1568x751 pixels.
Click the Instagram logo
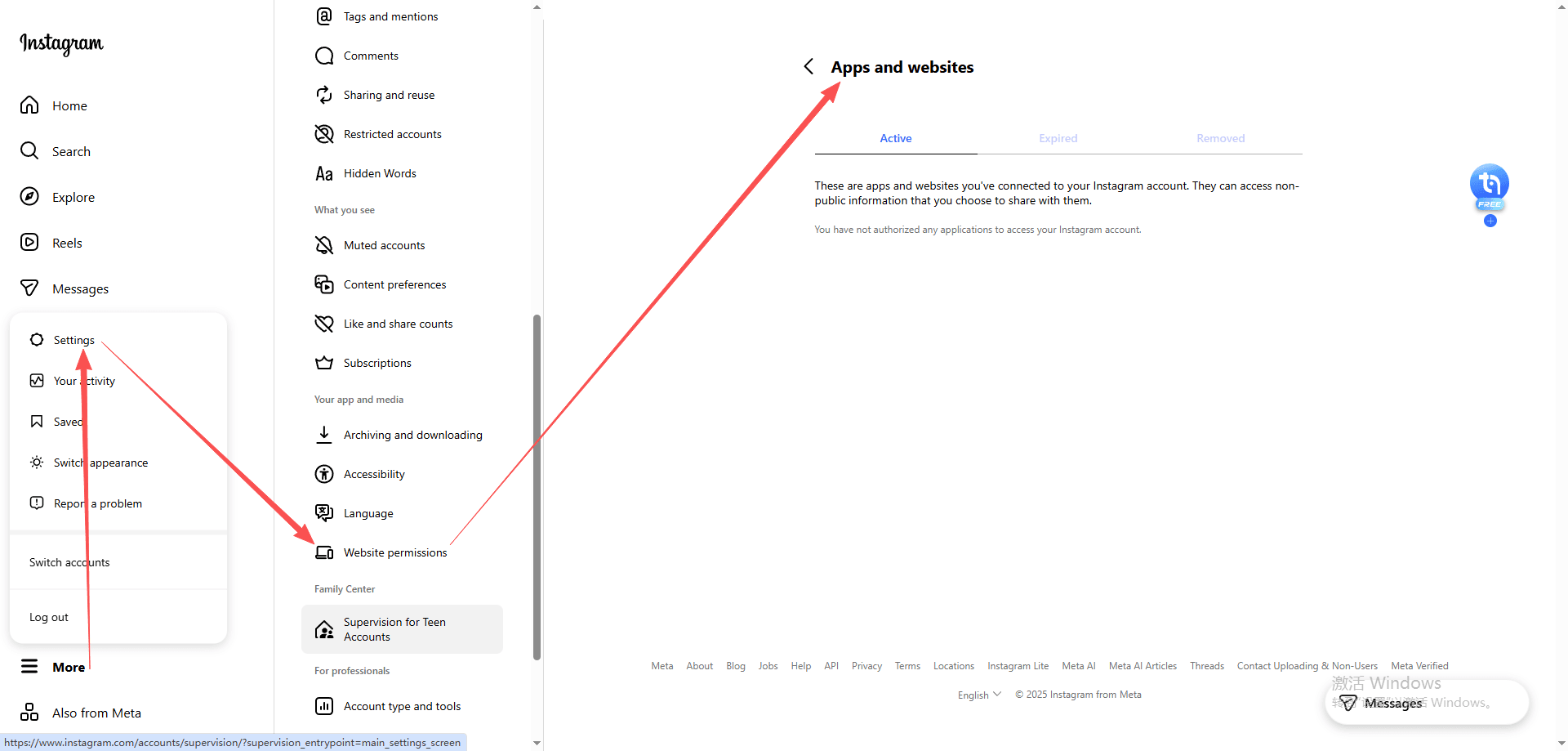[61, 43]
